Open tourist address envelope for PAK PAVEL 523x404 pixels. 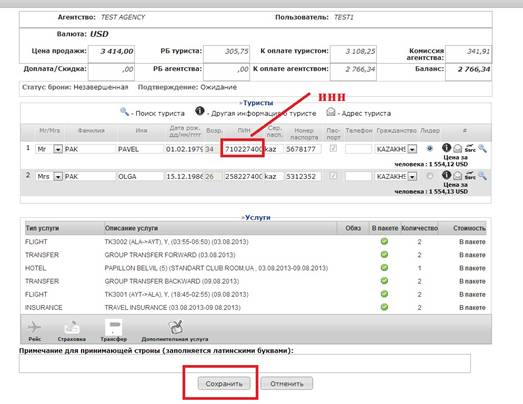click(x=458, y=148)
